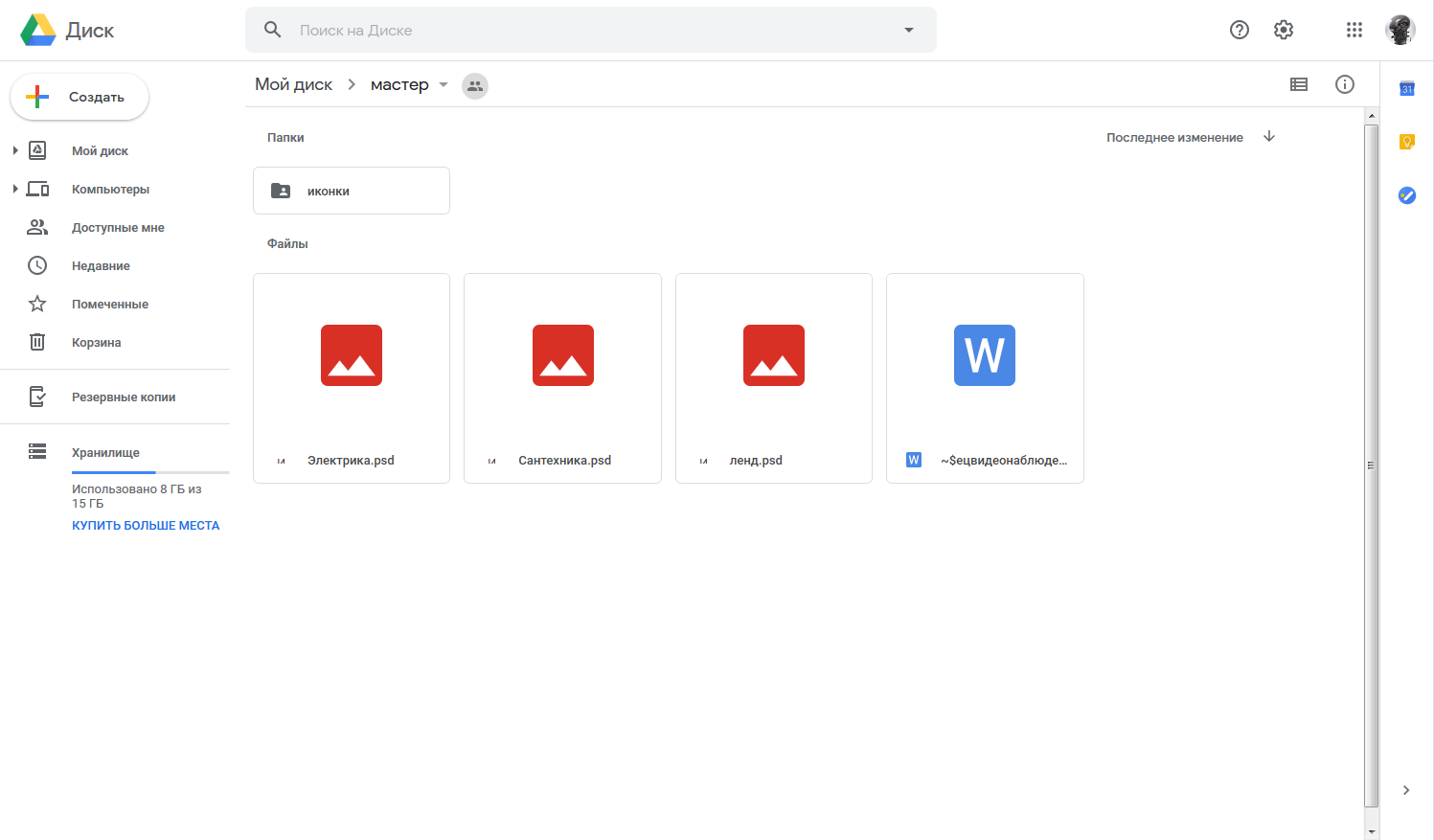Open the help question mark icon
Image resolution: width=1434 pixels, height=840 pixels.
point(1240,30)
